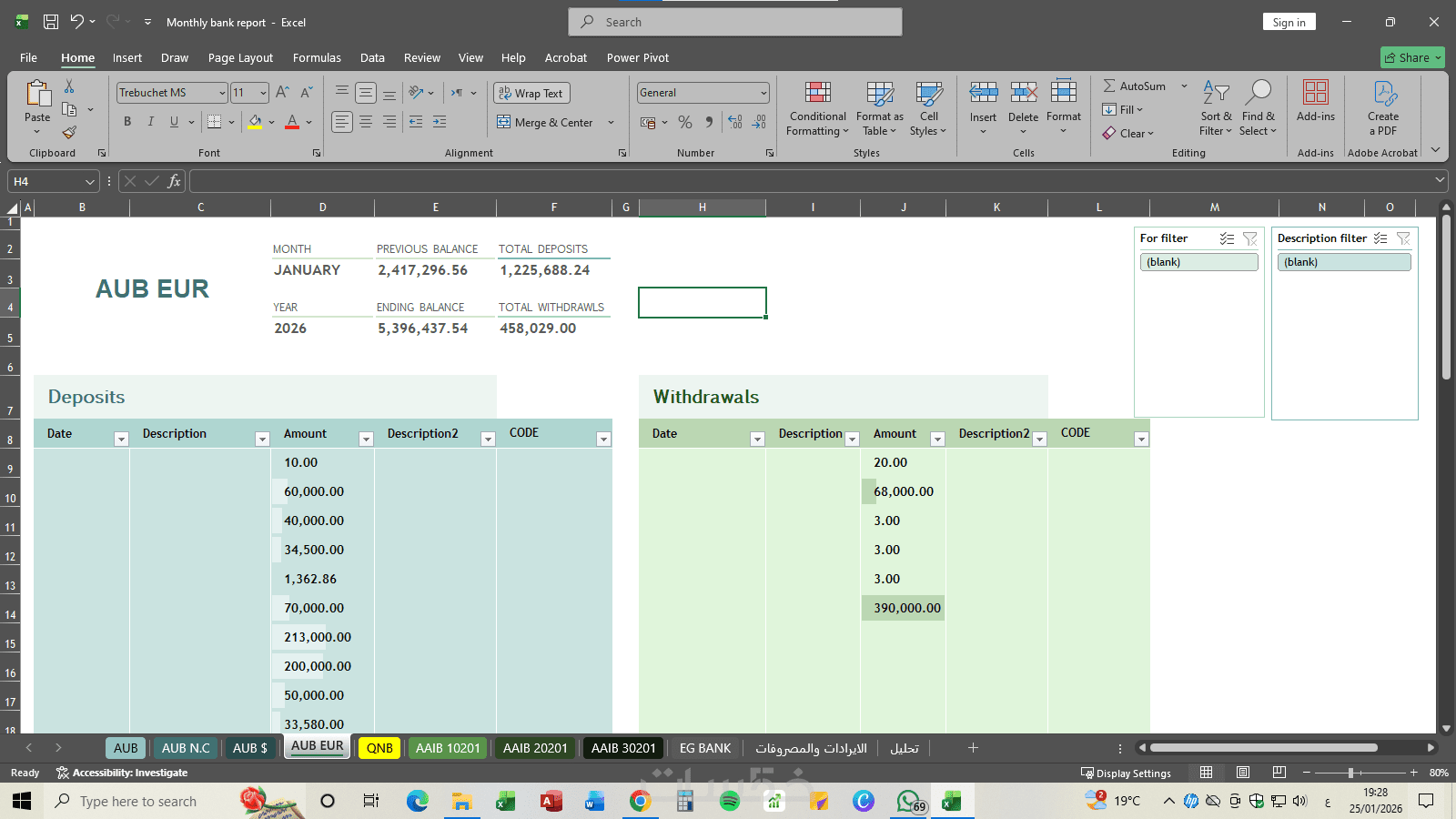Apply the yellow Fill Color
1456x819 pixels.
point(255,122)
